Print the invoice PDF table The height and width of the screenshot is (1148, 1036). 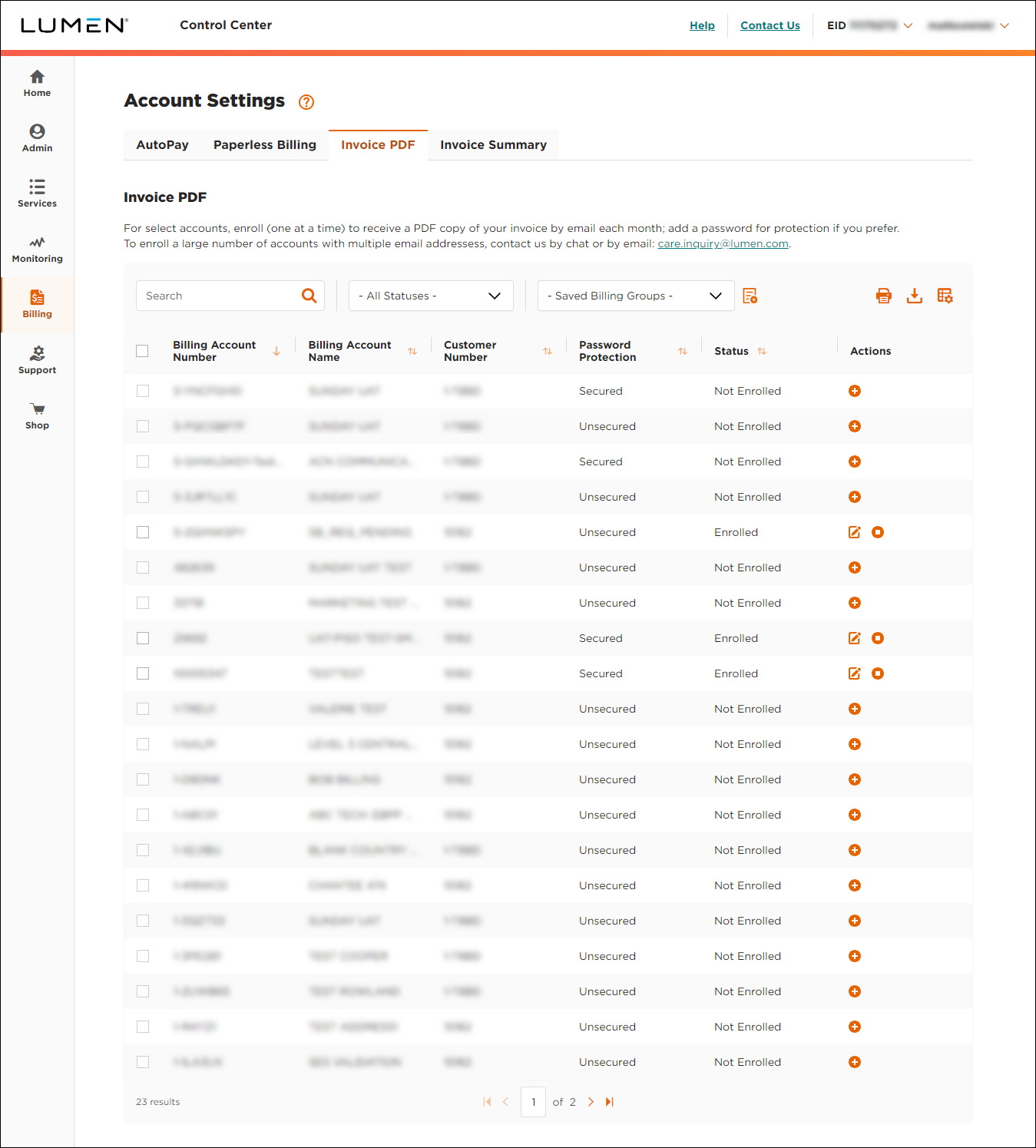(884, 296)
